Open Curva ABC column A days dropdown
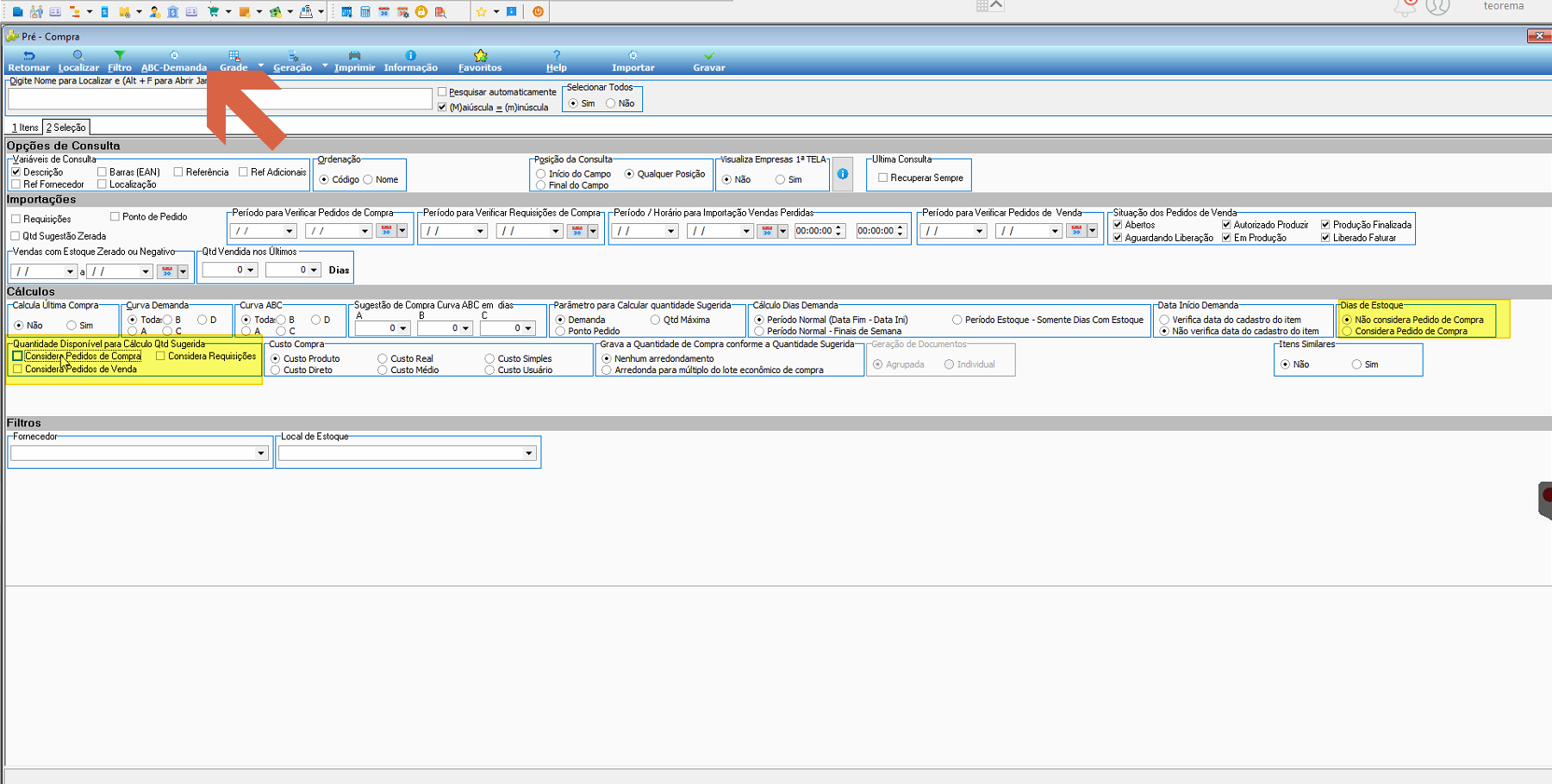Screen dimensions: 1552x784 402,328
